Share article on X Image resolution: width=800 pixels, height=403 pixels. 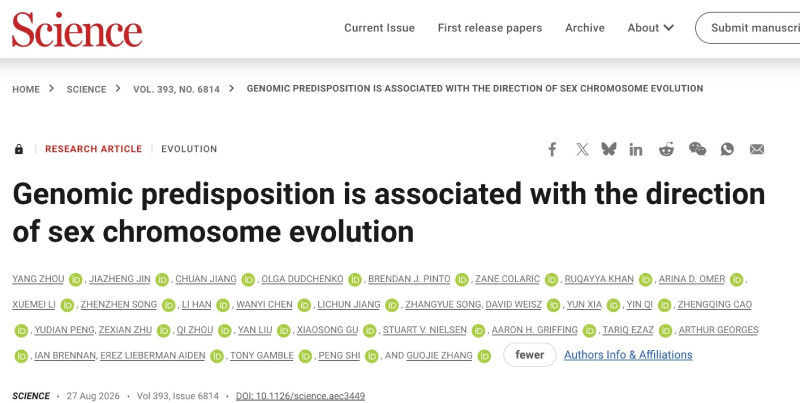[x=582, y=149]
